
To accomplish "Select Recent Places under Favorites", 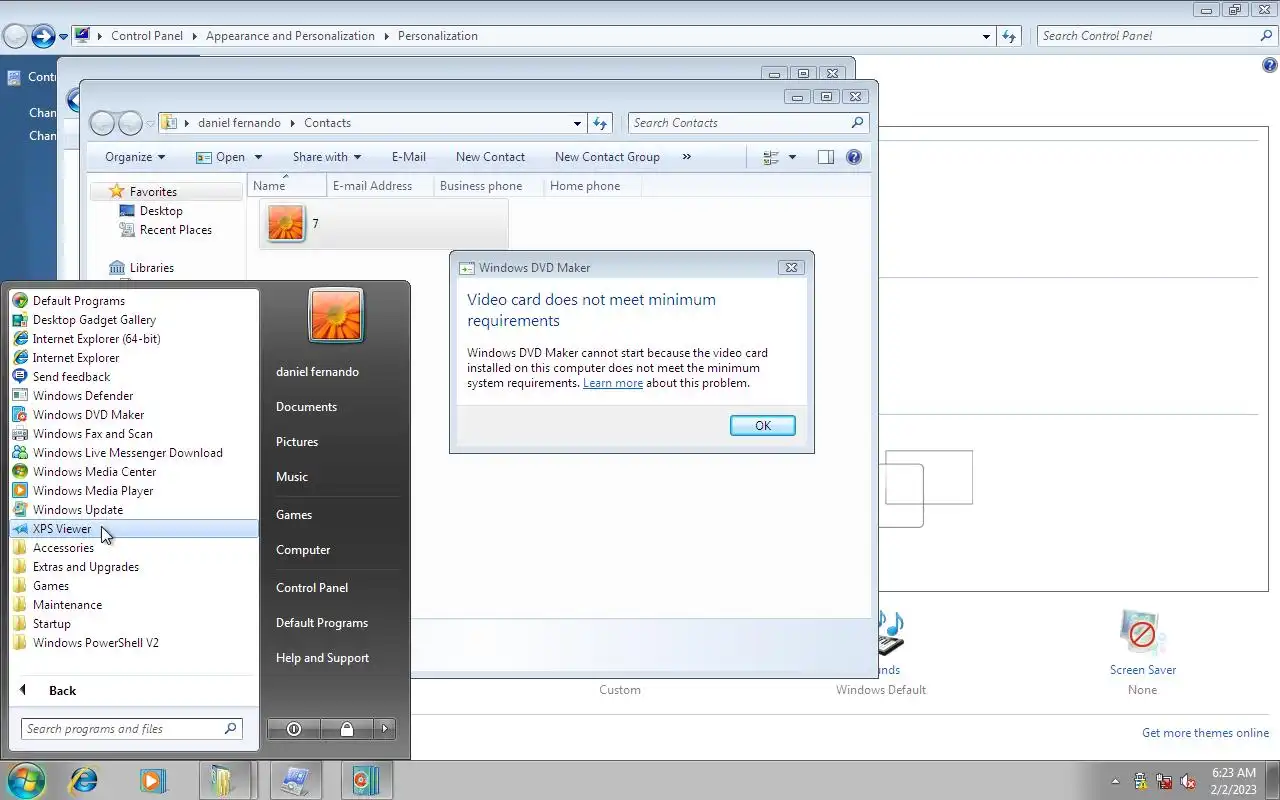I will click(x=176, y=230).
